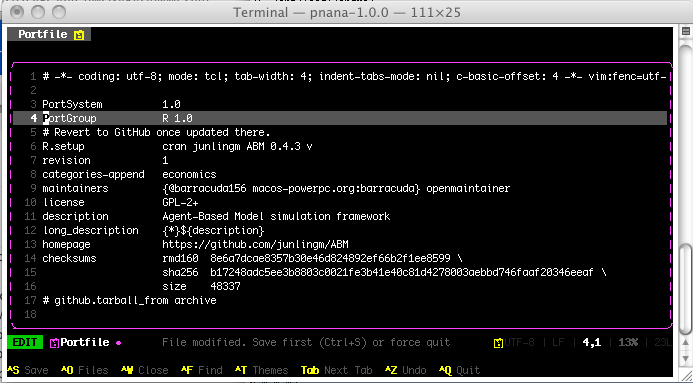693x383 pixels.
Task: Select the Portfile tab at top
Action: [49, 34]
